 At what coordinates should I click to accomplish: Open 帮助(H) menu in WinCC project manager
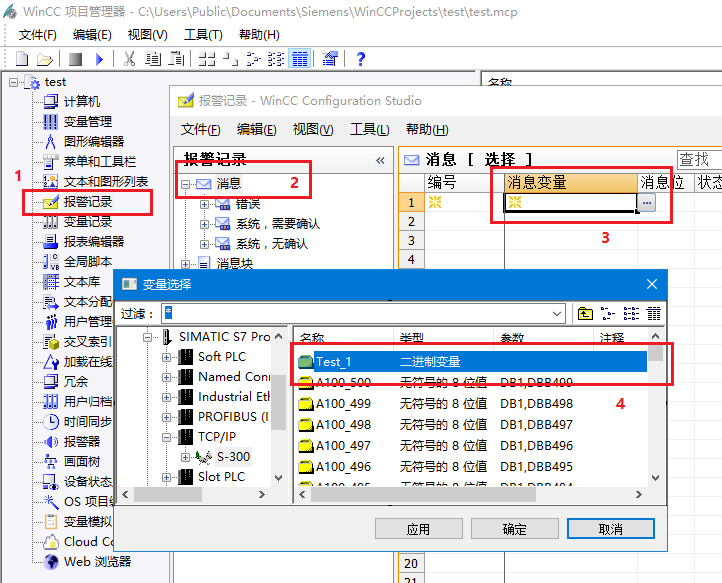259,35
